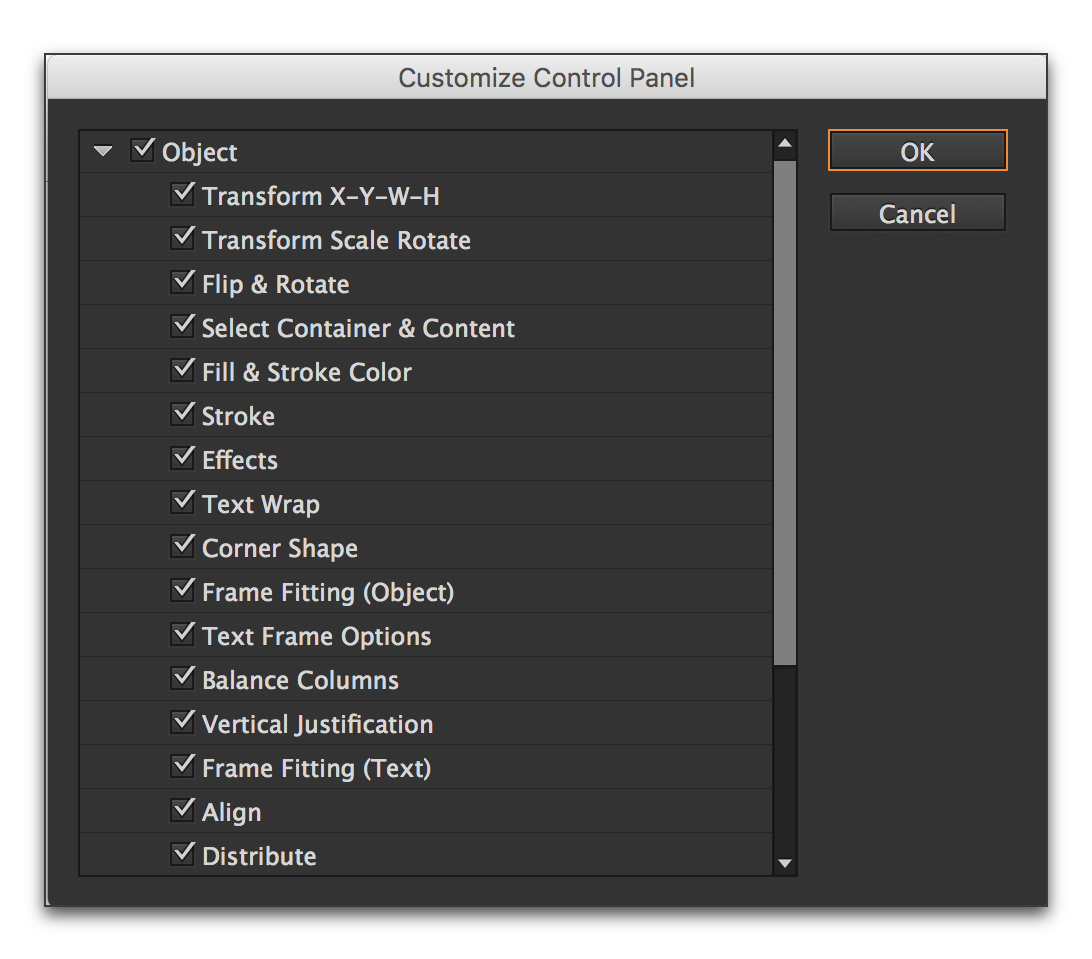Uncheck the Stroke option
This screenshot has height=959, width=1092.
pos(183,413)
